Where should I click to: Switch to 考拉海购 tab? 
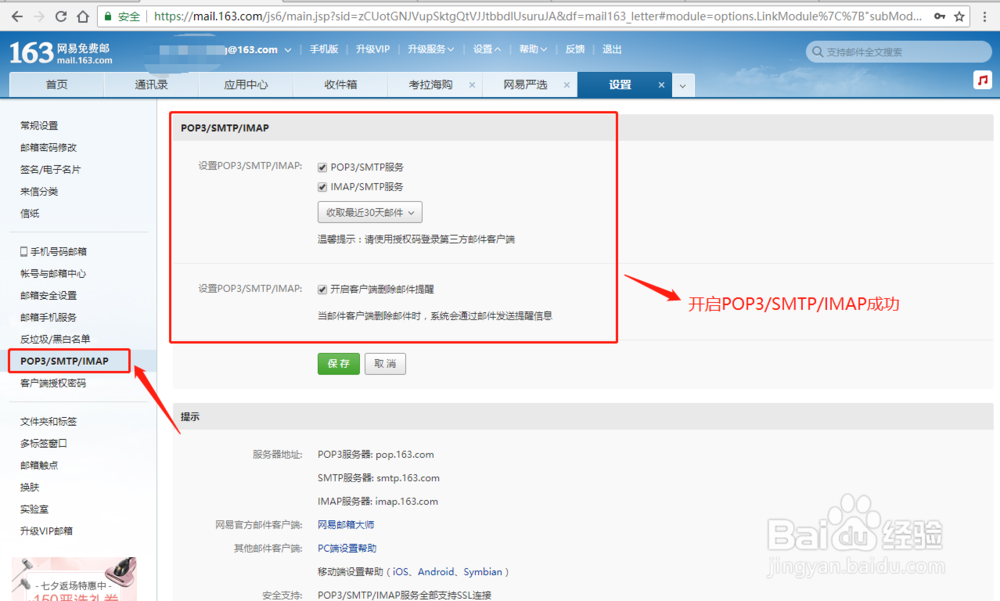430,85
